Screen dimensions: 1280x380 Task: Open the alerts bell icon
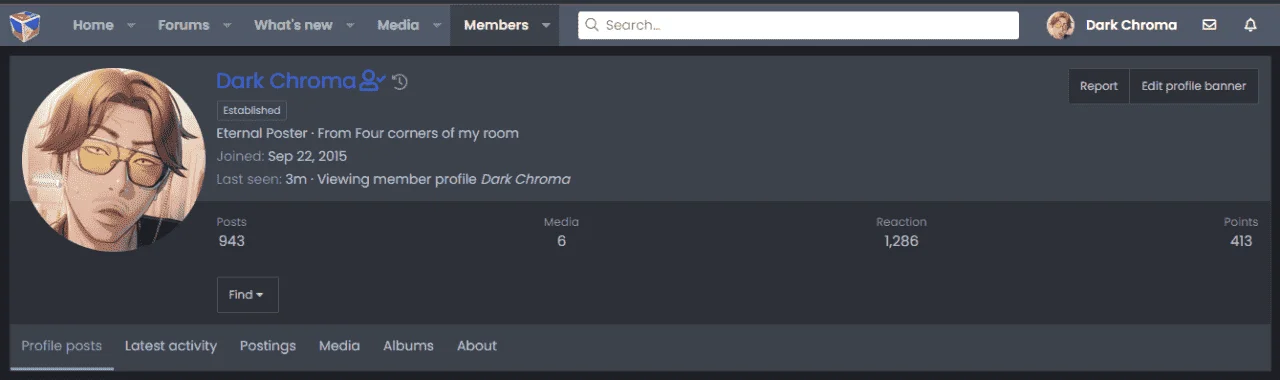point(1250,25)
